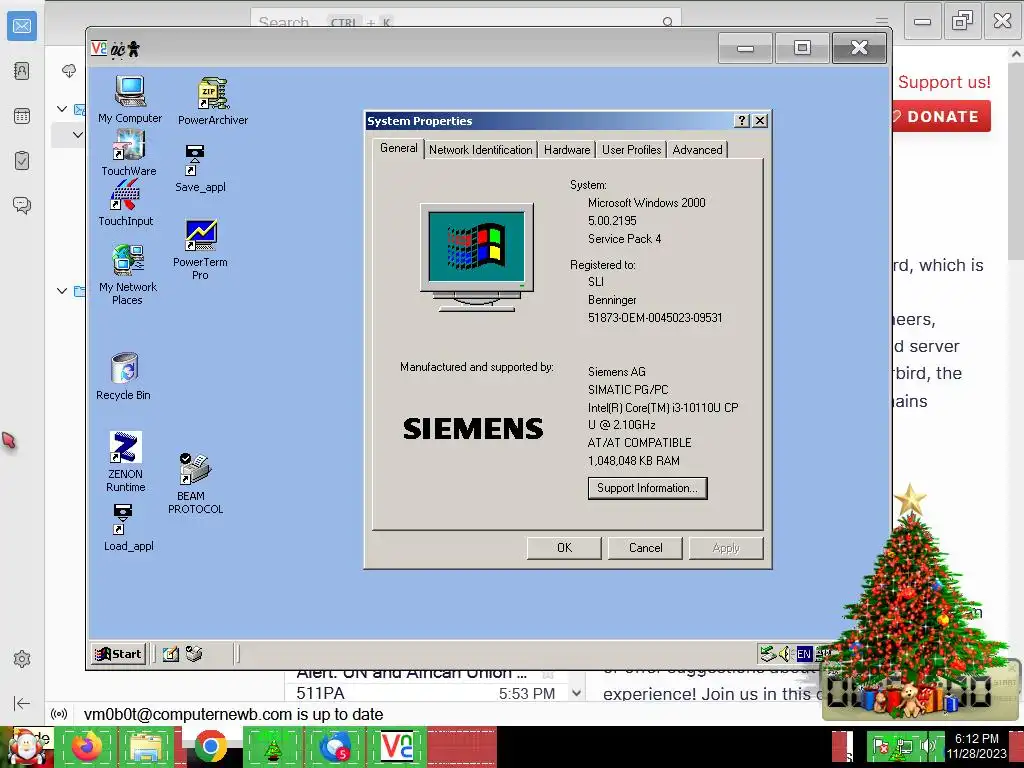Open File Explorer from the taskbar

tap(146, 747)
